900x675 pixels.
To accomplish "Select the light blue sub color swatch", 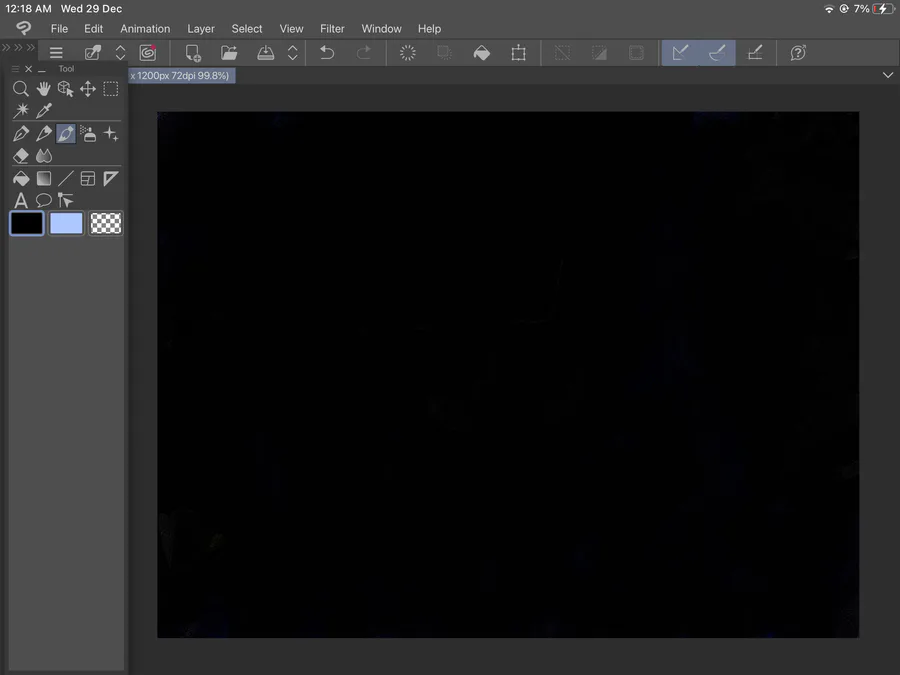I will (66, 223).
